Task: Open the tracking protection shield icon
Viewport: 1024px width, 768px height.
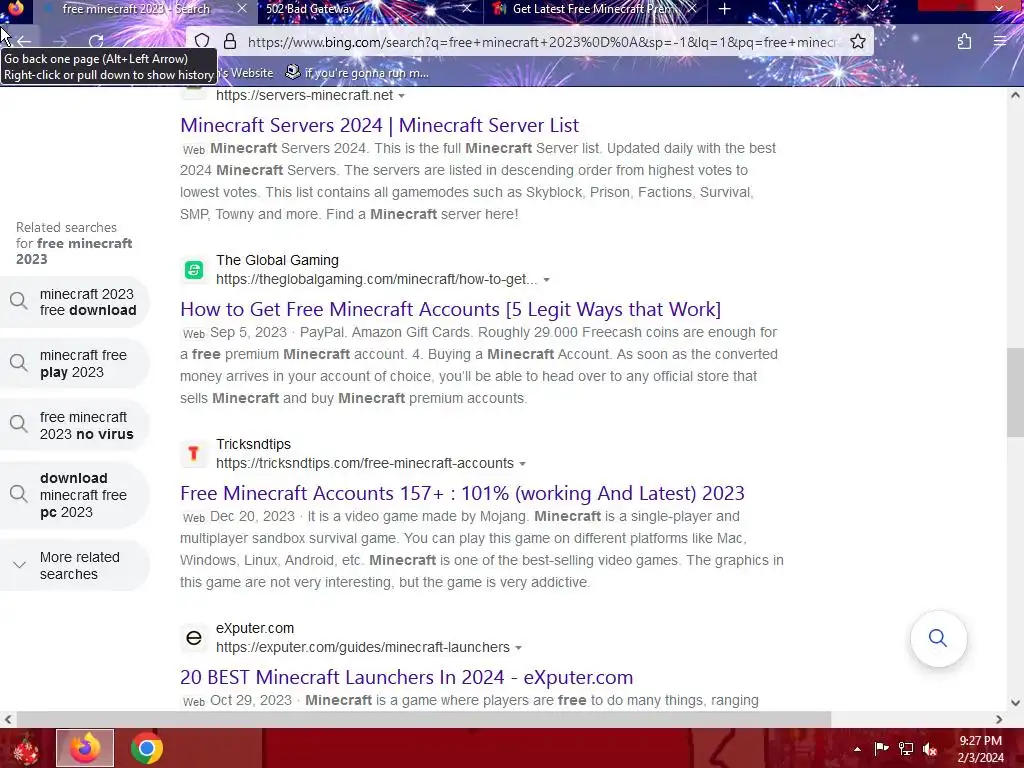Action: click(x=202, y=42)
